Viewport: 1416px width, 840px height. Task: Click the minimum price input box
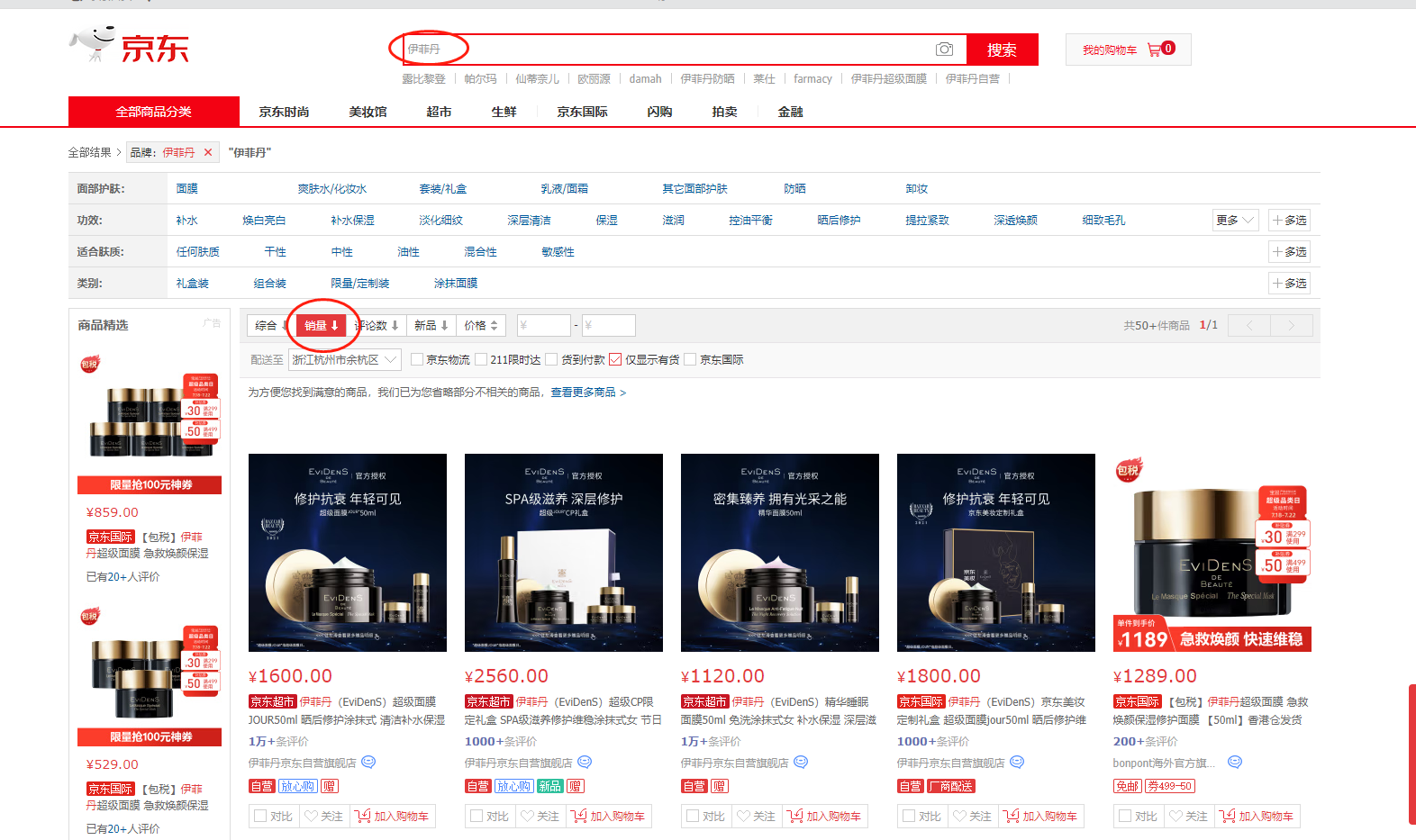pyautogui.click(x=543, y=325)
